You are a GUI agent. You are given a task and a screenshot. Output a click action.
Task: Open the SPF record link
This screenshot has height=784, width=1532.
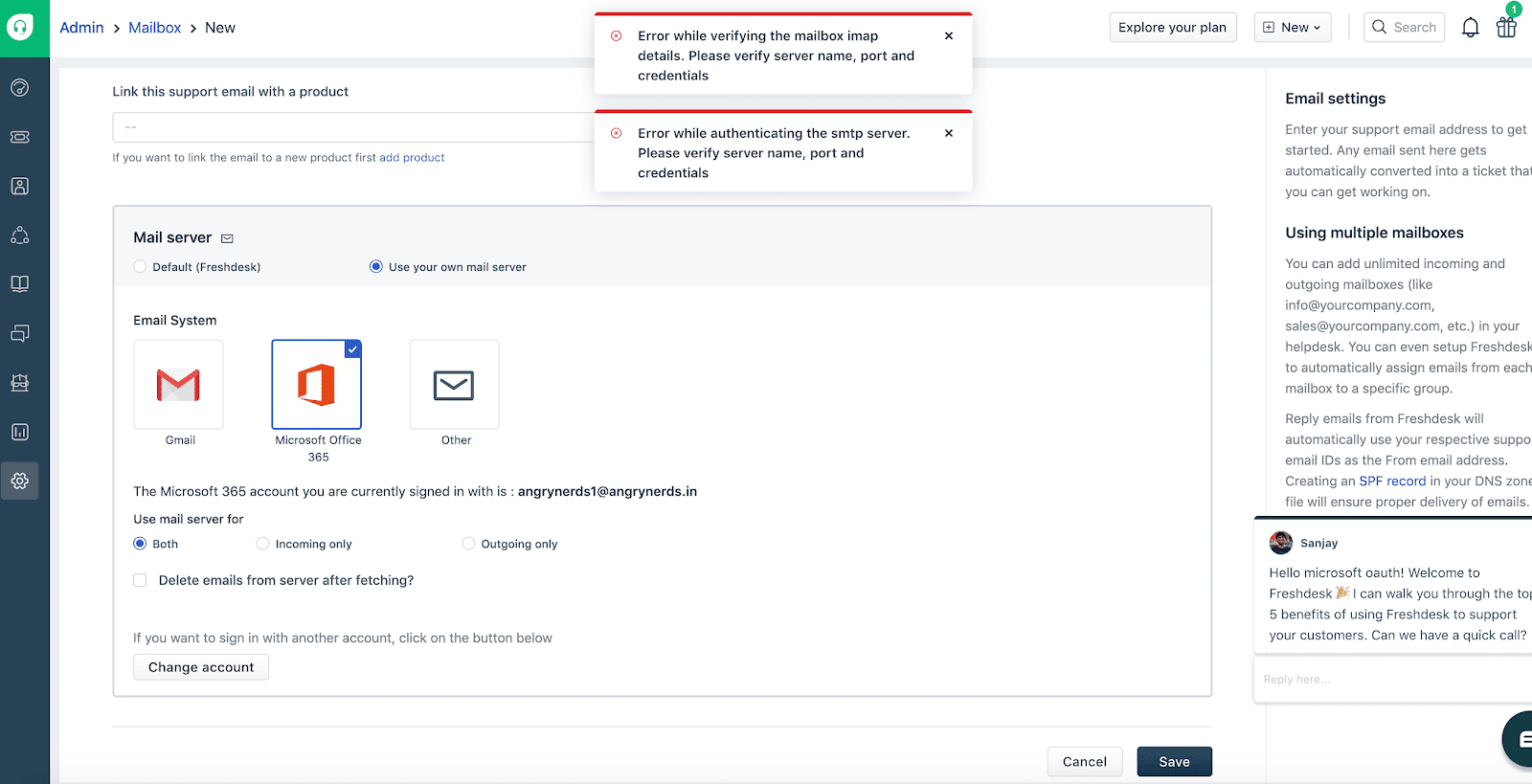point(1392,482)
